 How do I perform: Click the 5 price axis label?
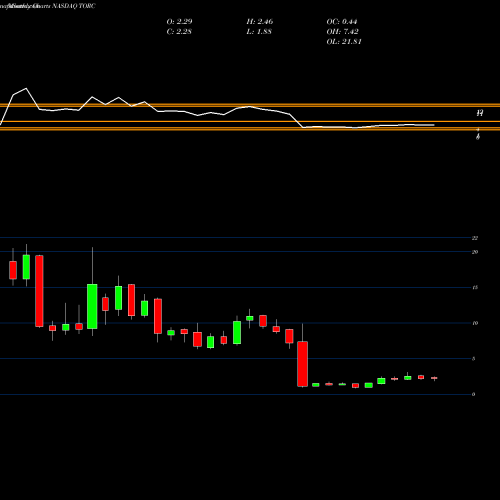point(473,359)
